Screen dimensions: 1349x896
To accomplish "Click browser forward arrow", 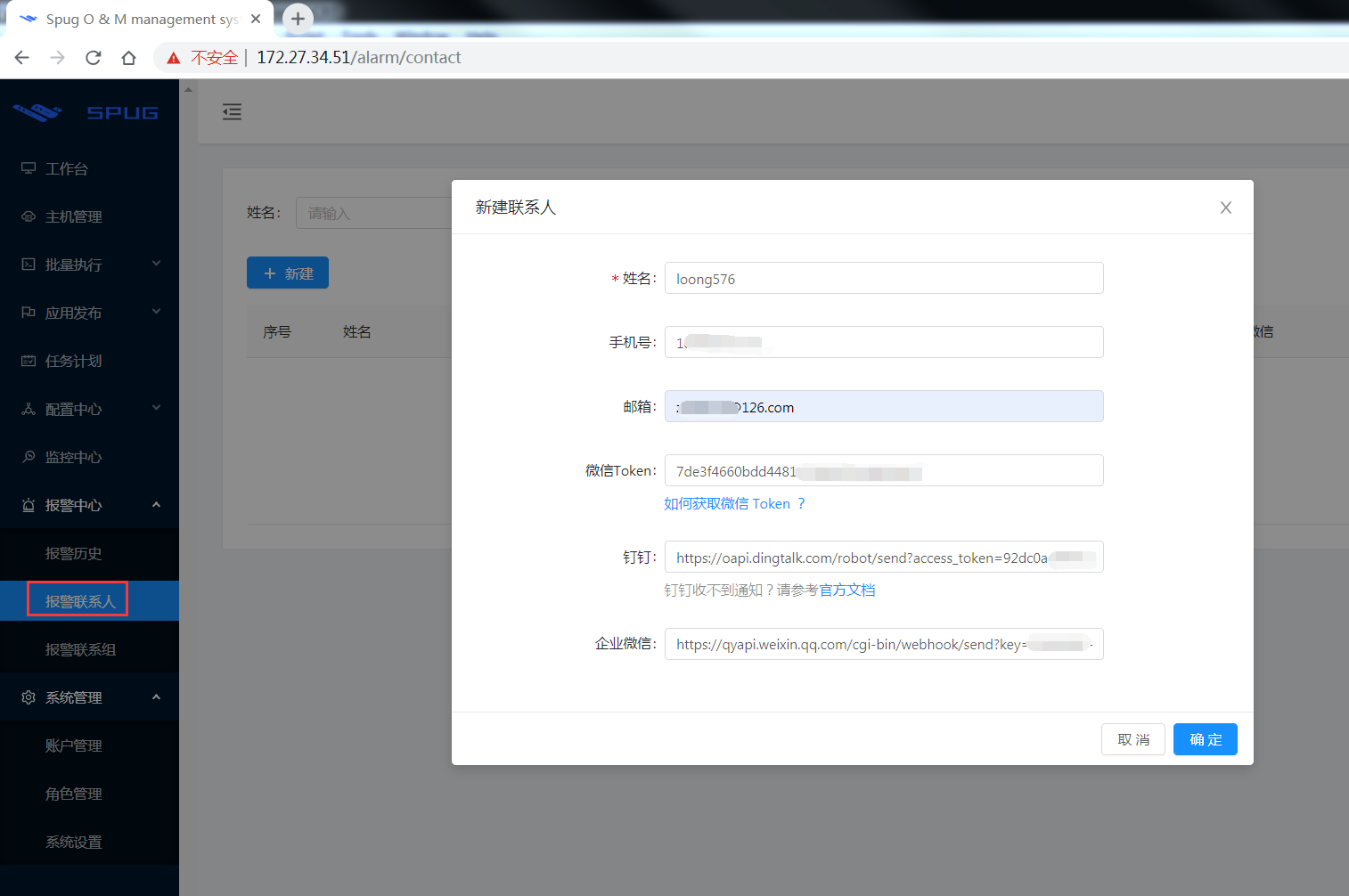I will (58, 57).
